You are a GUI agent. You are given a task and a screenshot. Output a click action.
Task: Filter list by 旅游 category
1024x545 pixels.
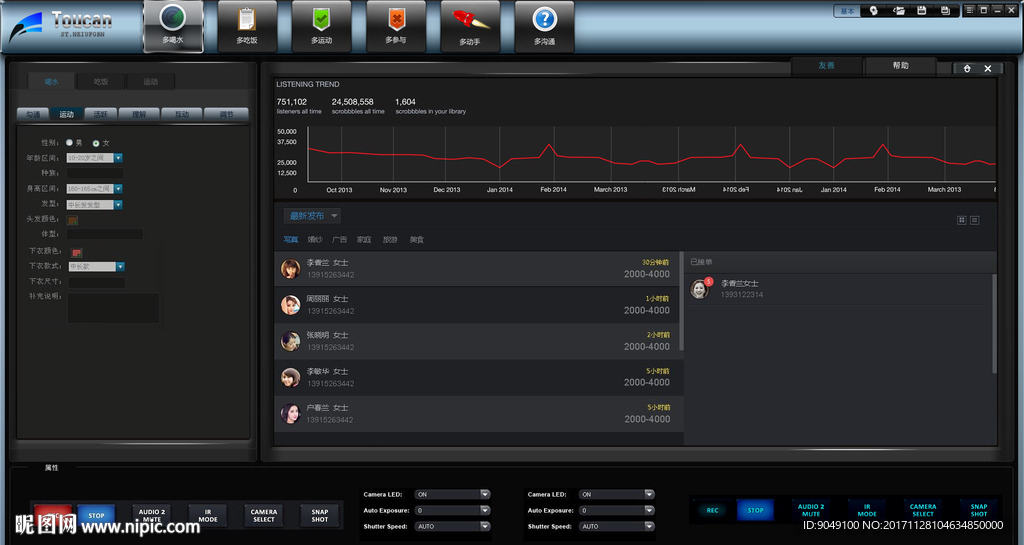pyautogui.click(x=391, y=240)
